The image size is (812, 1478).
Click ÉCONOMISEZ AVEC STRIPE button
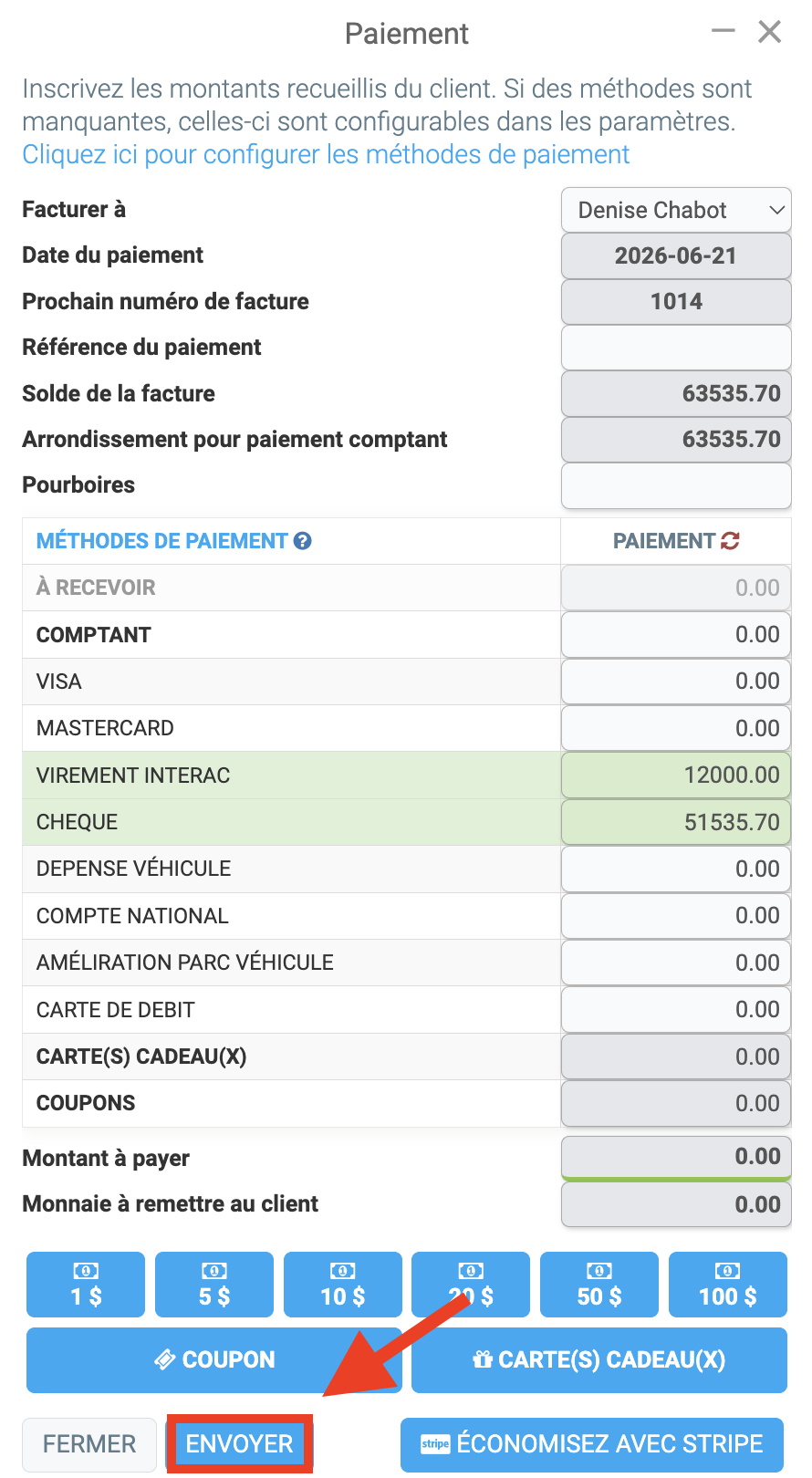tap(592, 1444)
